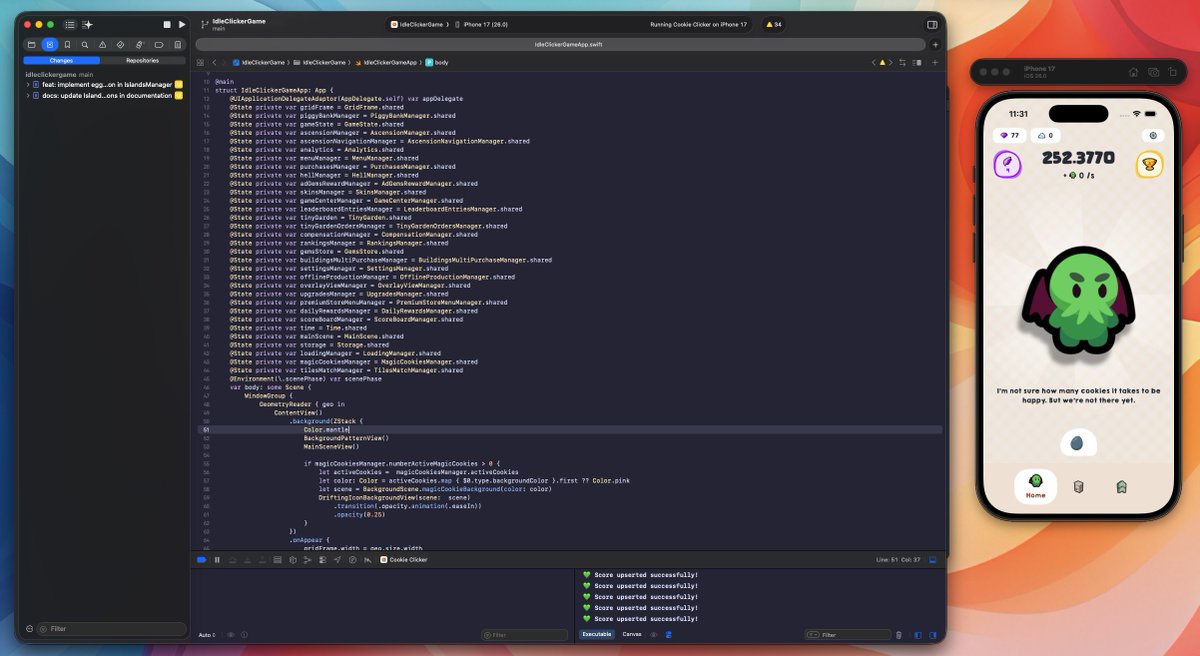The height and width of the screenshot is (656, 1200).
Task: Click the navigator Filter field at bottom
Action: tap(111, 629)
